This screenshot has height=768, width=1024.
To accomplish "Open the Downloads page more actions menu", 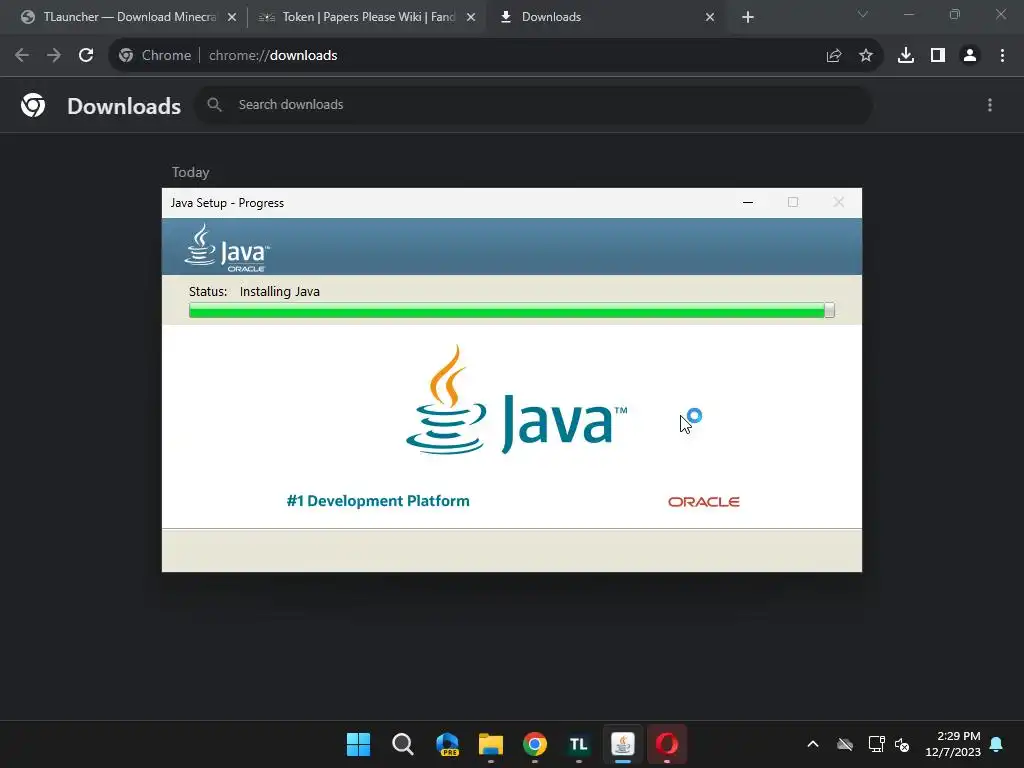I will click(990, 105).
